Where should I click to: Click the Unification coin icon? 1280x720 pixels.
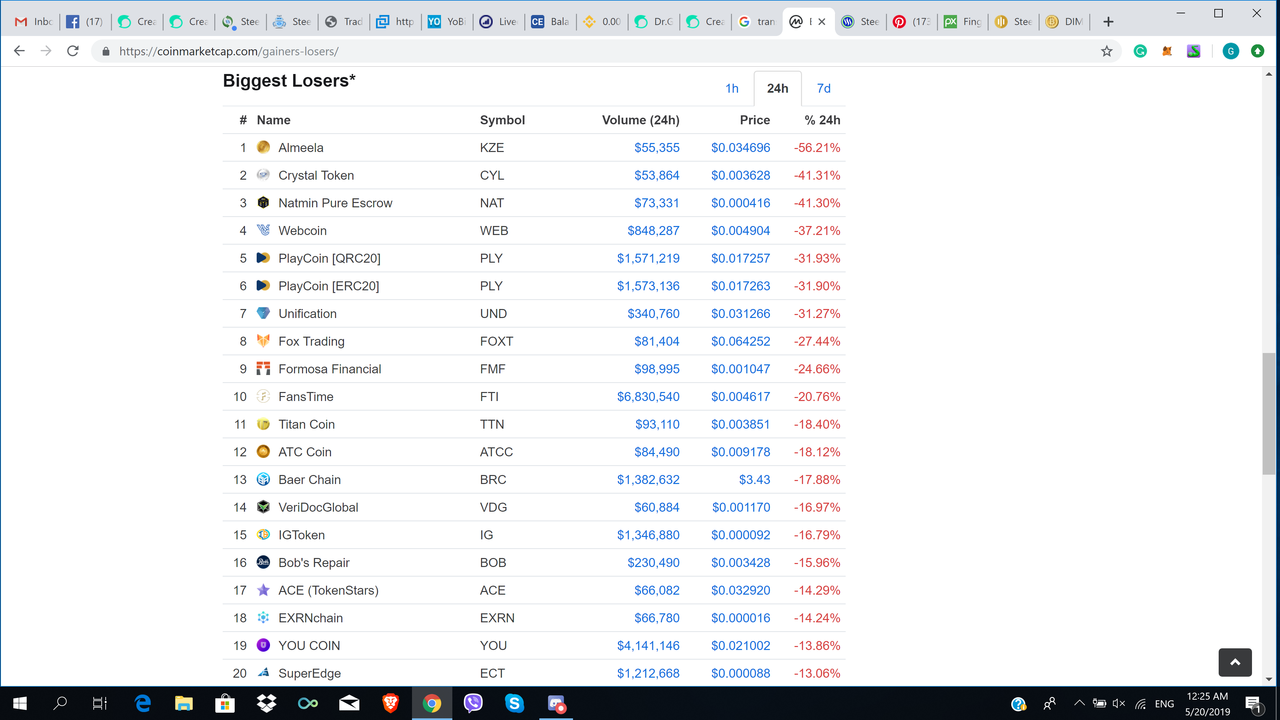tap(263, 313)
